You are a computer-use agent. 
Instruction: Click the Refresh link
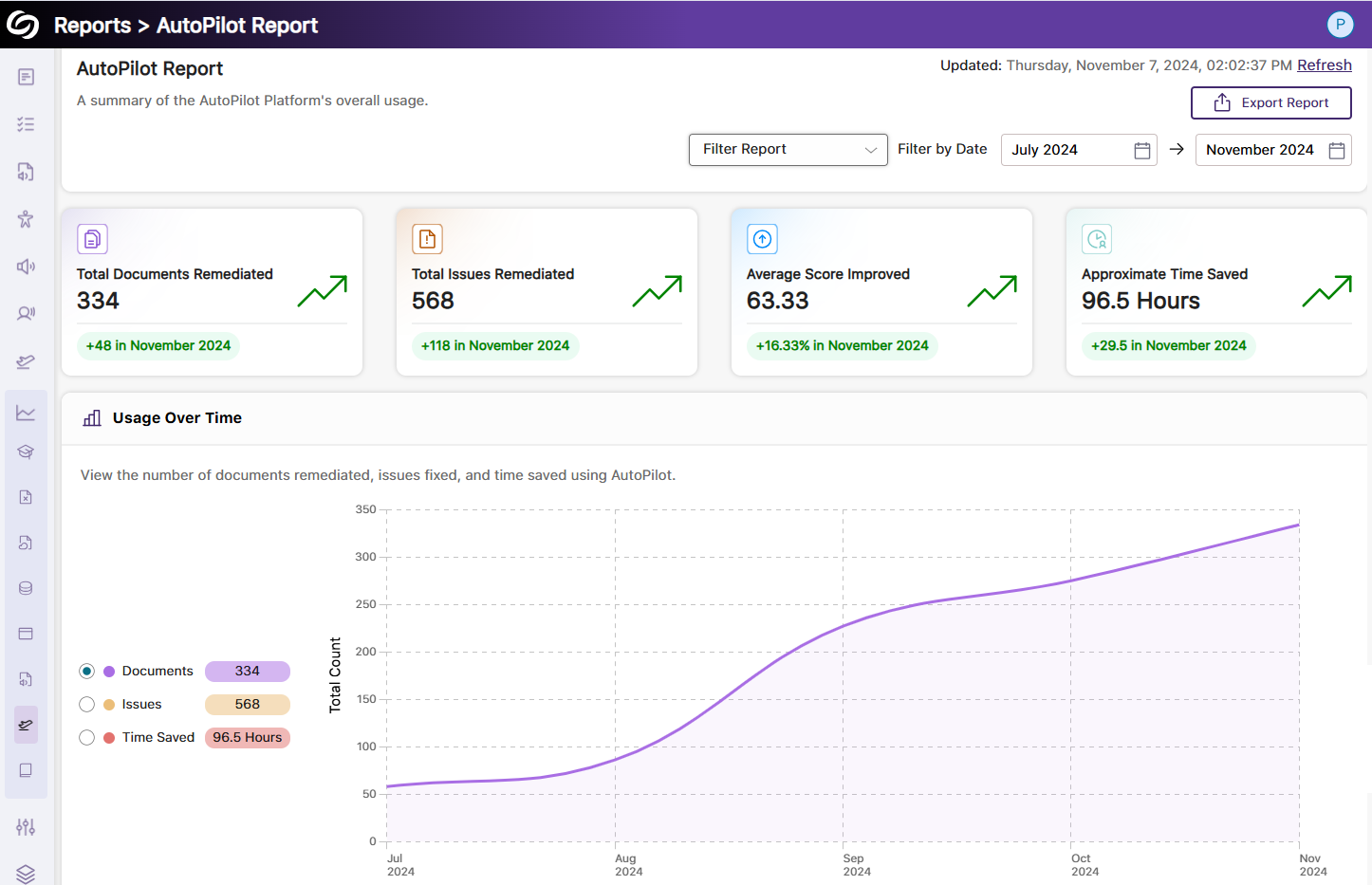(1324, 65)
